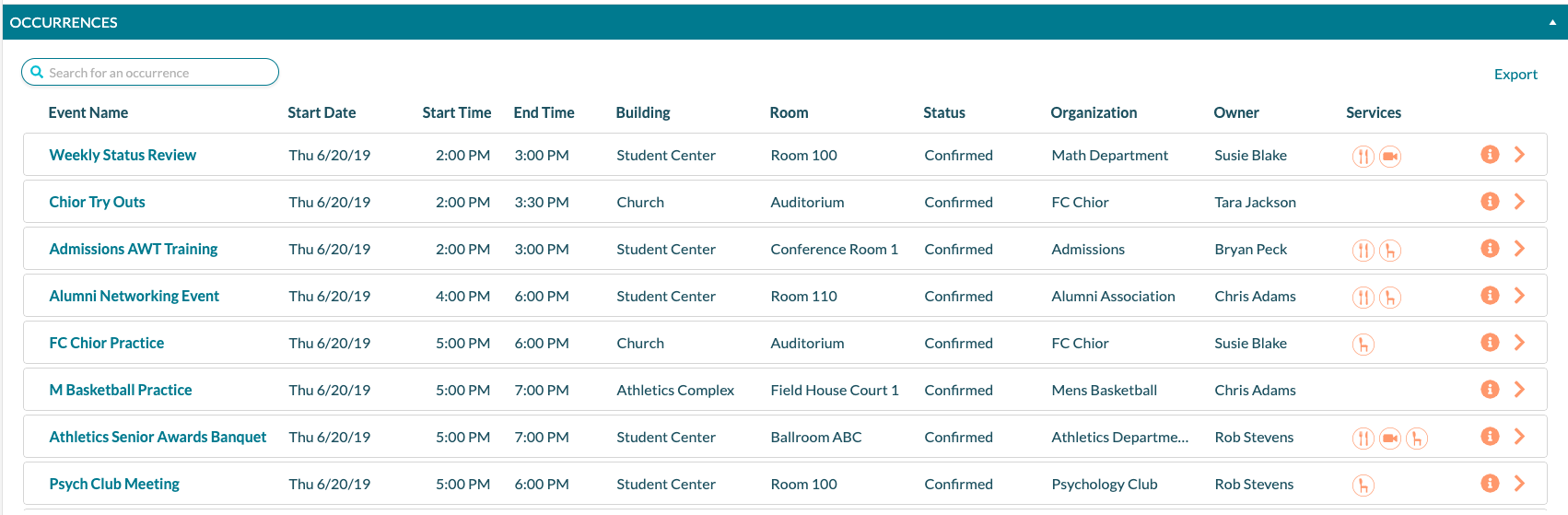The image size is (1568, 515).
Task: Click chair setup icon for FC Chior Practice
Action: [1363, 345]
